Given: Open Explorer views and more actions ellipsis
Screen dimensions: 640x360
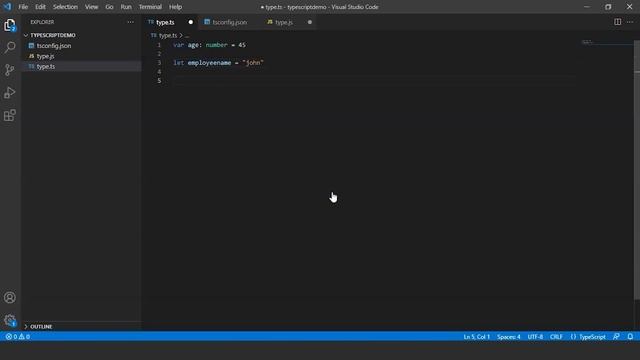Looking at the screenshot, I should (x=130, y=22).
